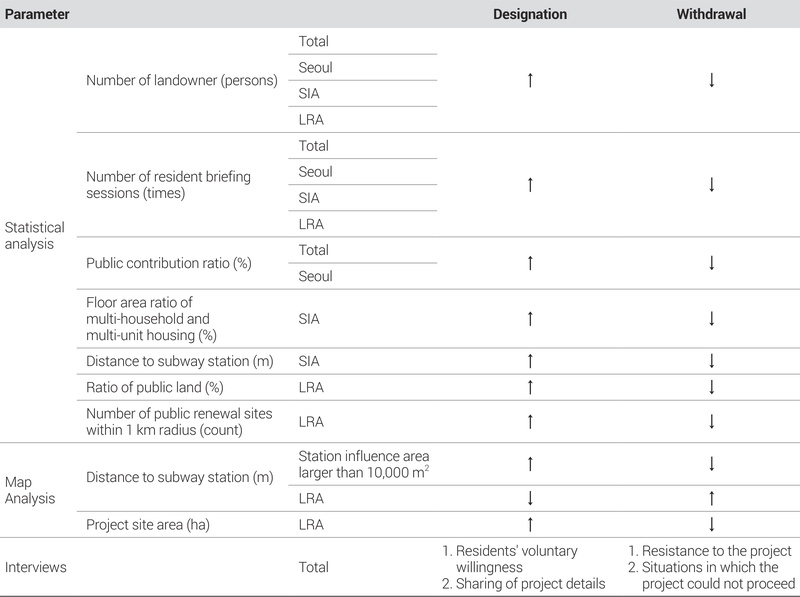Click the Designation up arrow for Floor area ratio row
800x597 pixels.
530,318
